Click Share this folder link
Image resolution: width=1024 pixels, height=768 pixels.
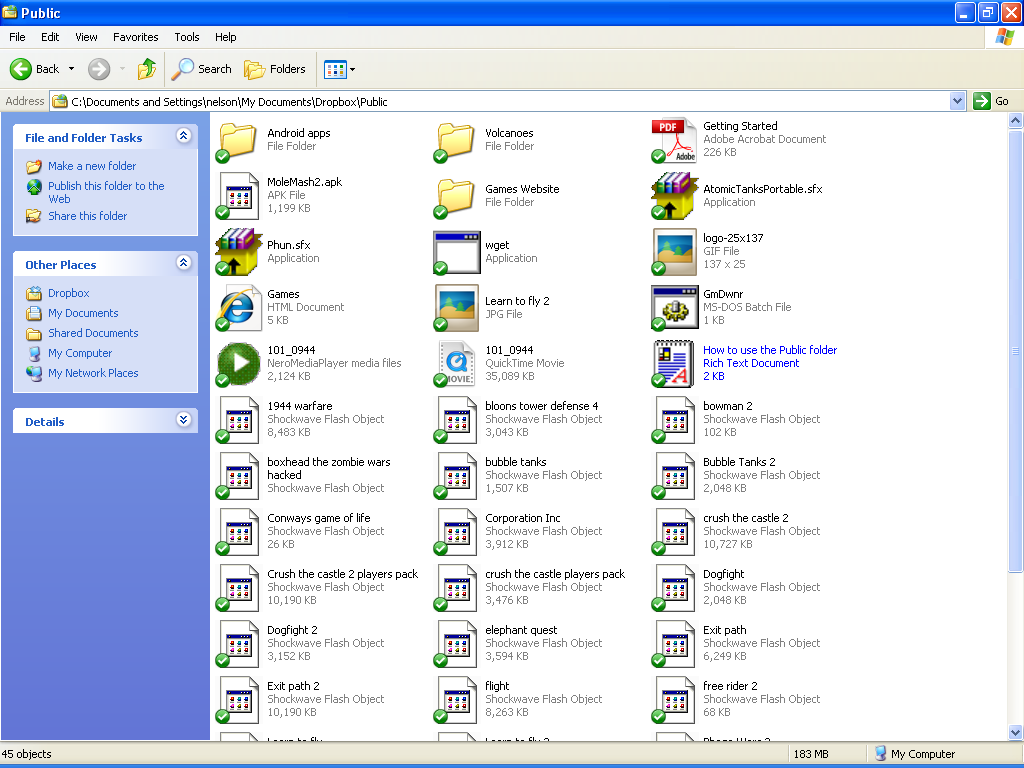tap(88, 216)
